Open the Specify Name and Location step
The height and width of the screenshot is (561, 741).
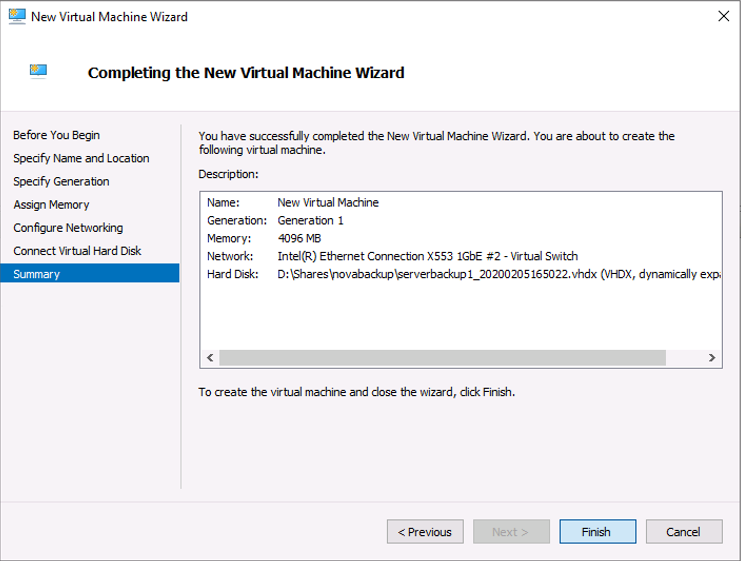(x=81, y=158)
